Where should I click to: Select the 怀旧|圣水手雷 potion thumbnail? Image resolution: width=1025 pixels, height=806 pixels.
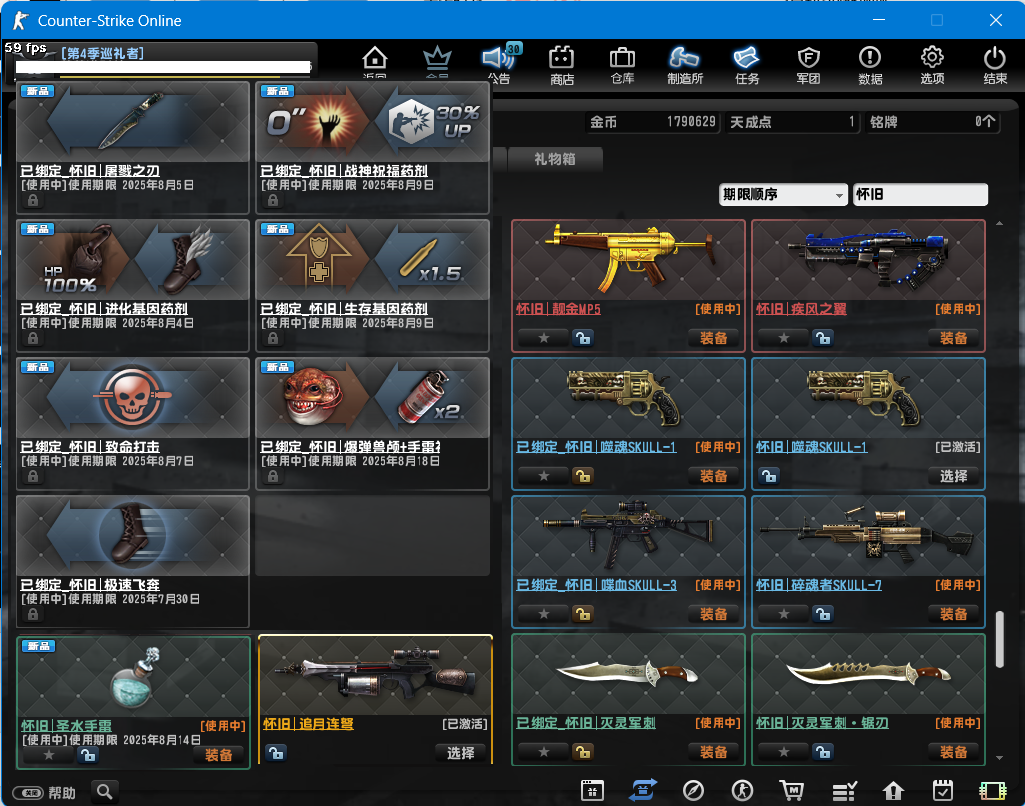(x=133, y=677)
